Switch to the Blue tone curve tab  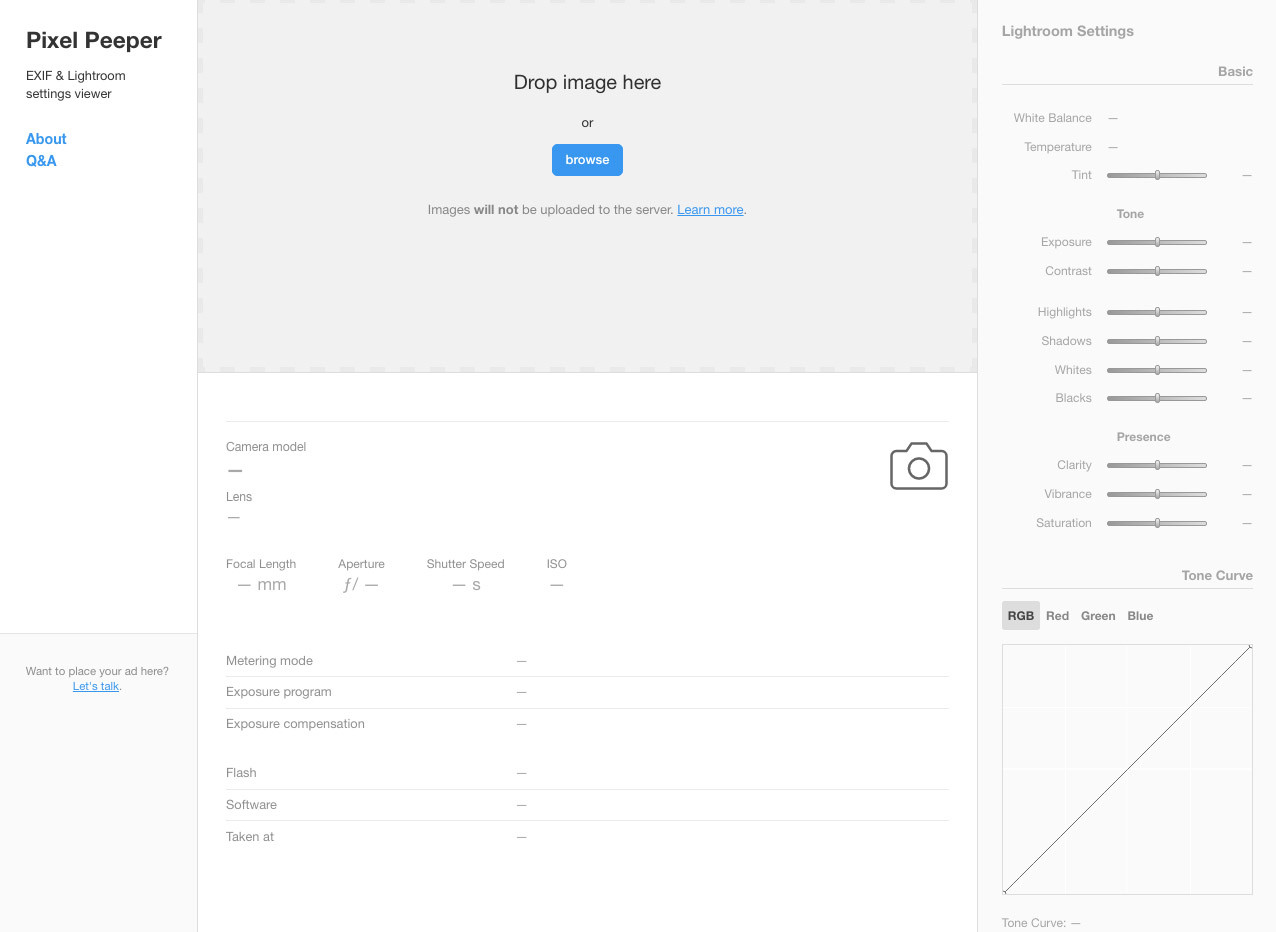pyautogui.click(x=1140, y=616)
